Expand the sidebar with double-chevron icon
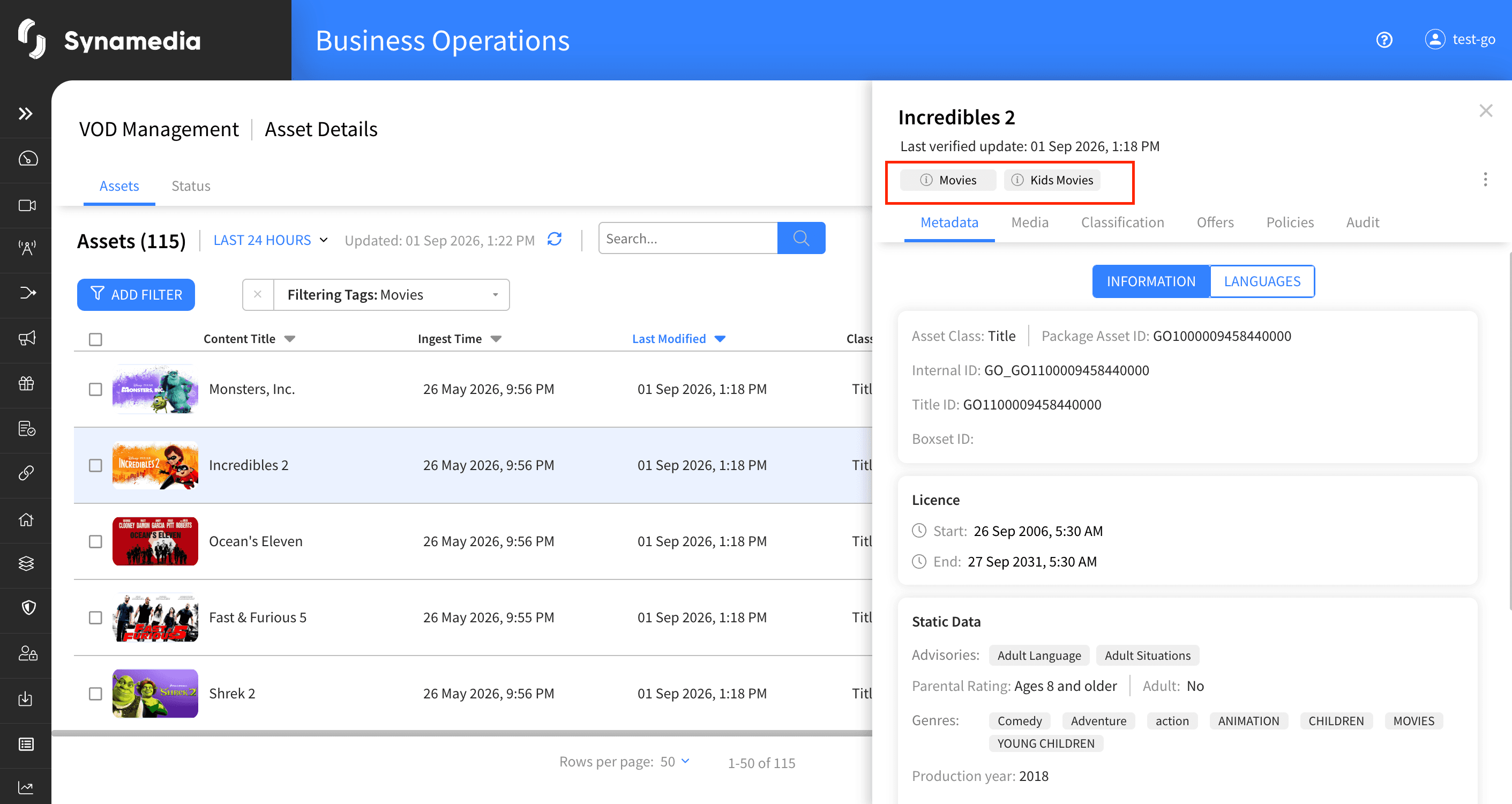The width and height of the screenshot is (1512, 804). tap(25, 113)
